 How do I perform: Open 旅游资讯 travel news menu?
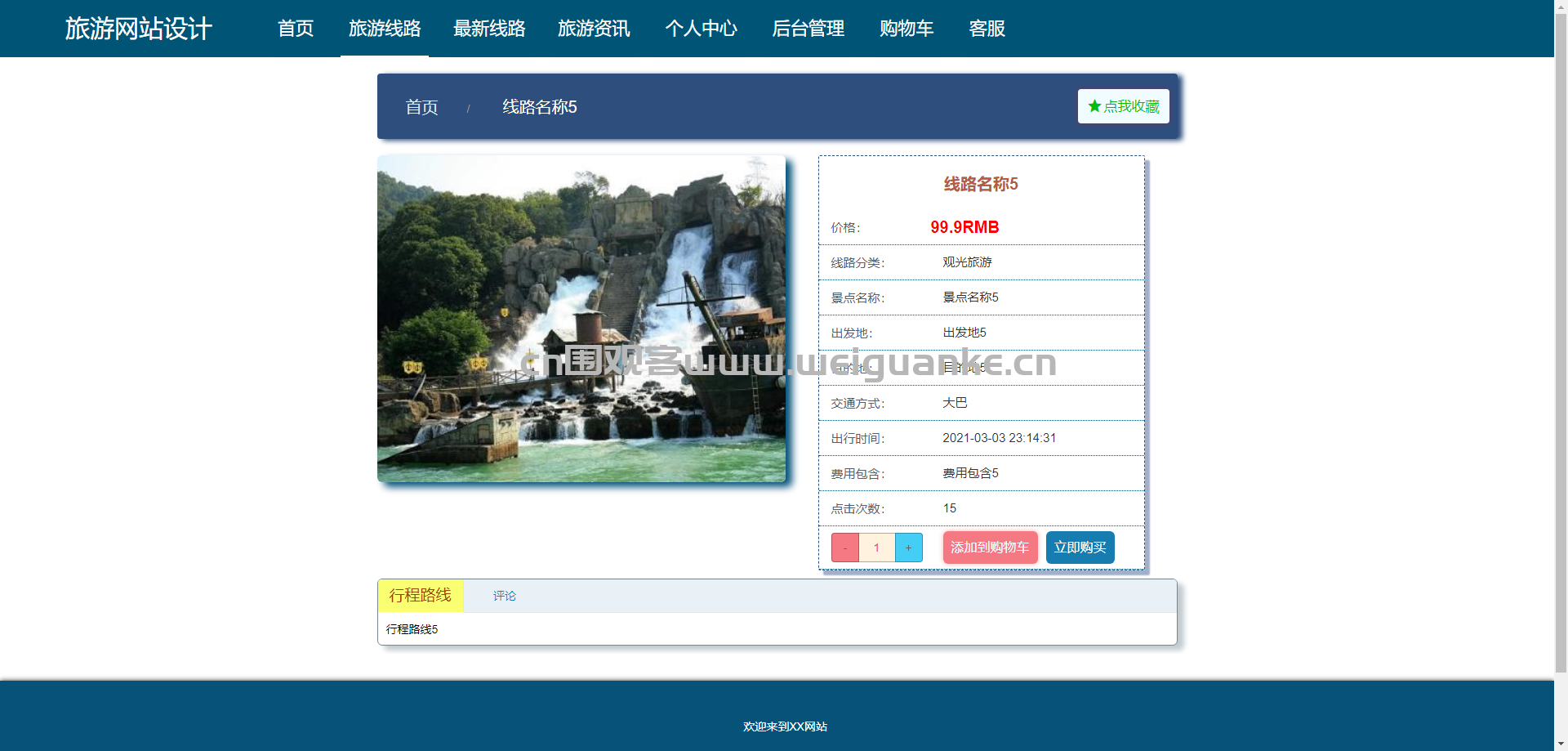(594, 29)
